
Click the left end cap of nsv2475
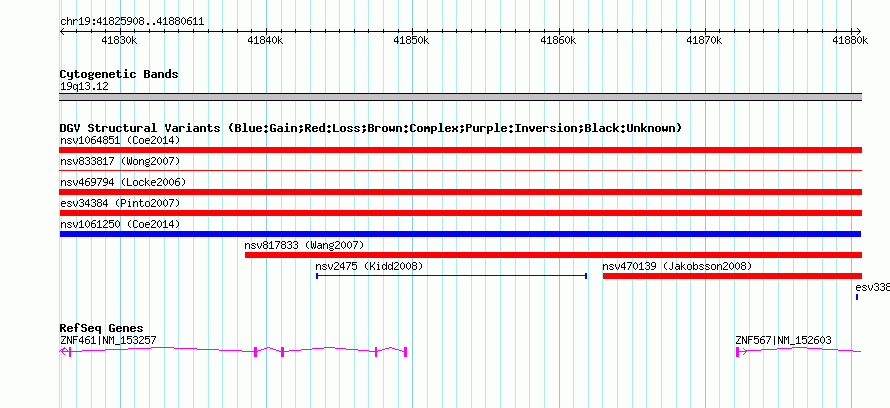317,276
